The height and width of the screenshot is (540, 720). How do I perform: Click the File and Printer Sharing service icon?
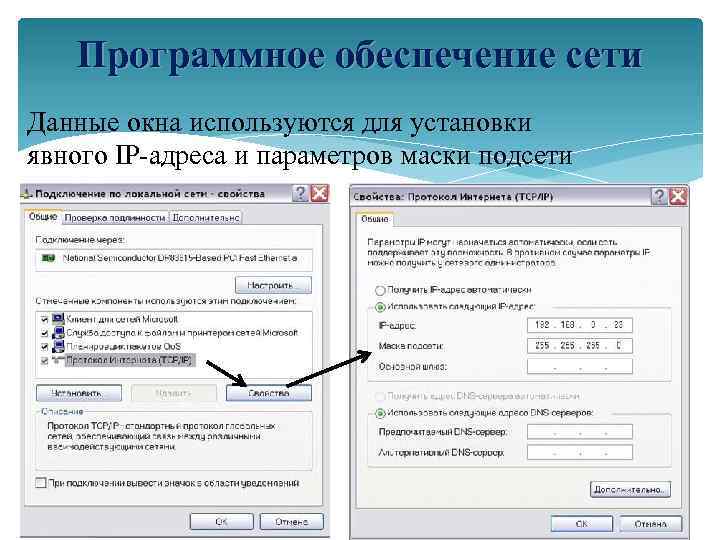coord(58,332)
